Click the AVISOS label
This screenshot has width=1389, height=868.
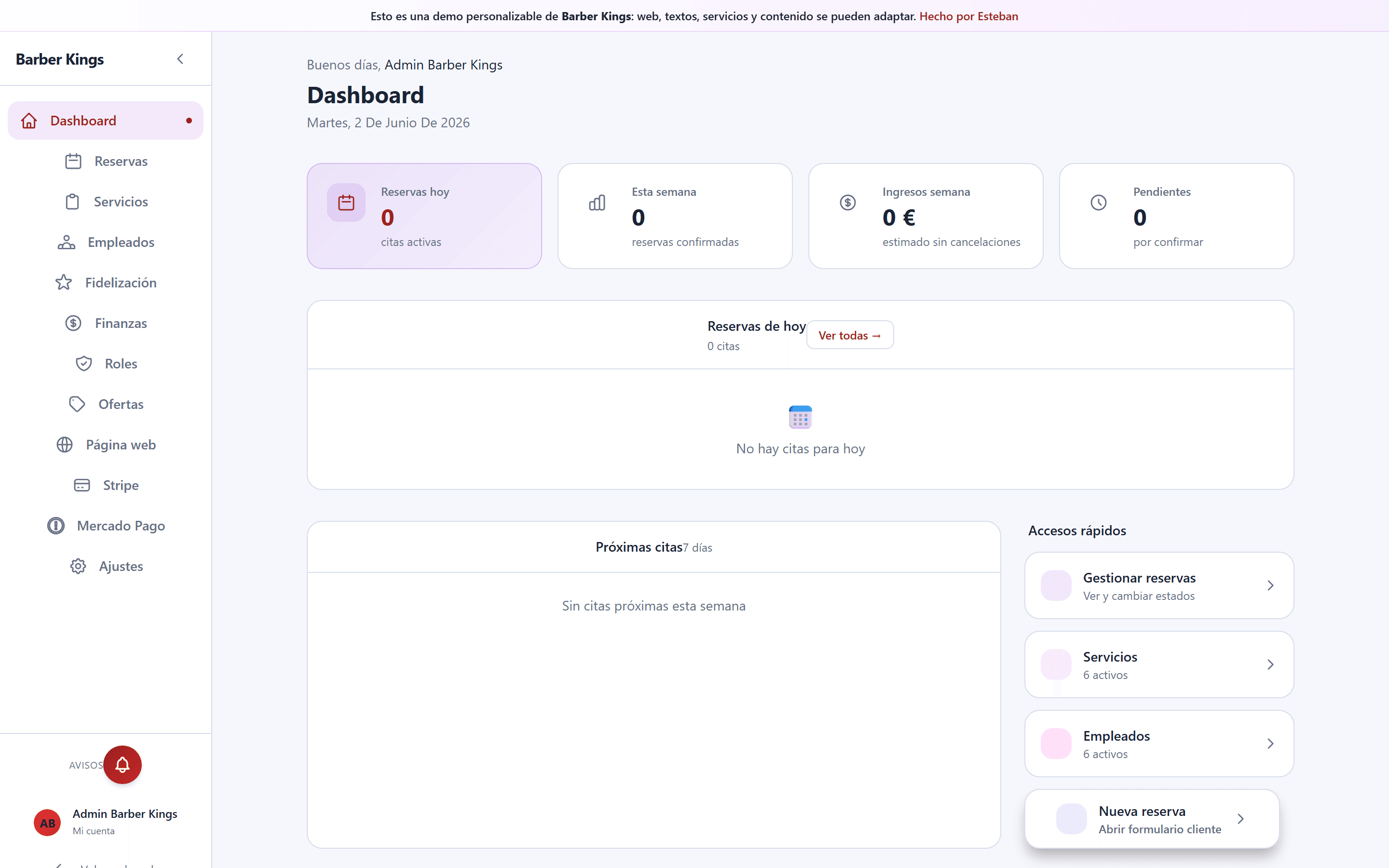coord(86,765)
